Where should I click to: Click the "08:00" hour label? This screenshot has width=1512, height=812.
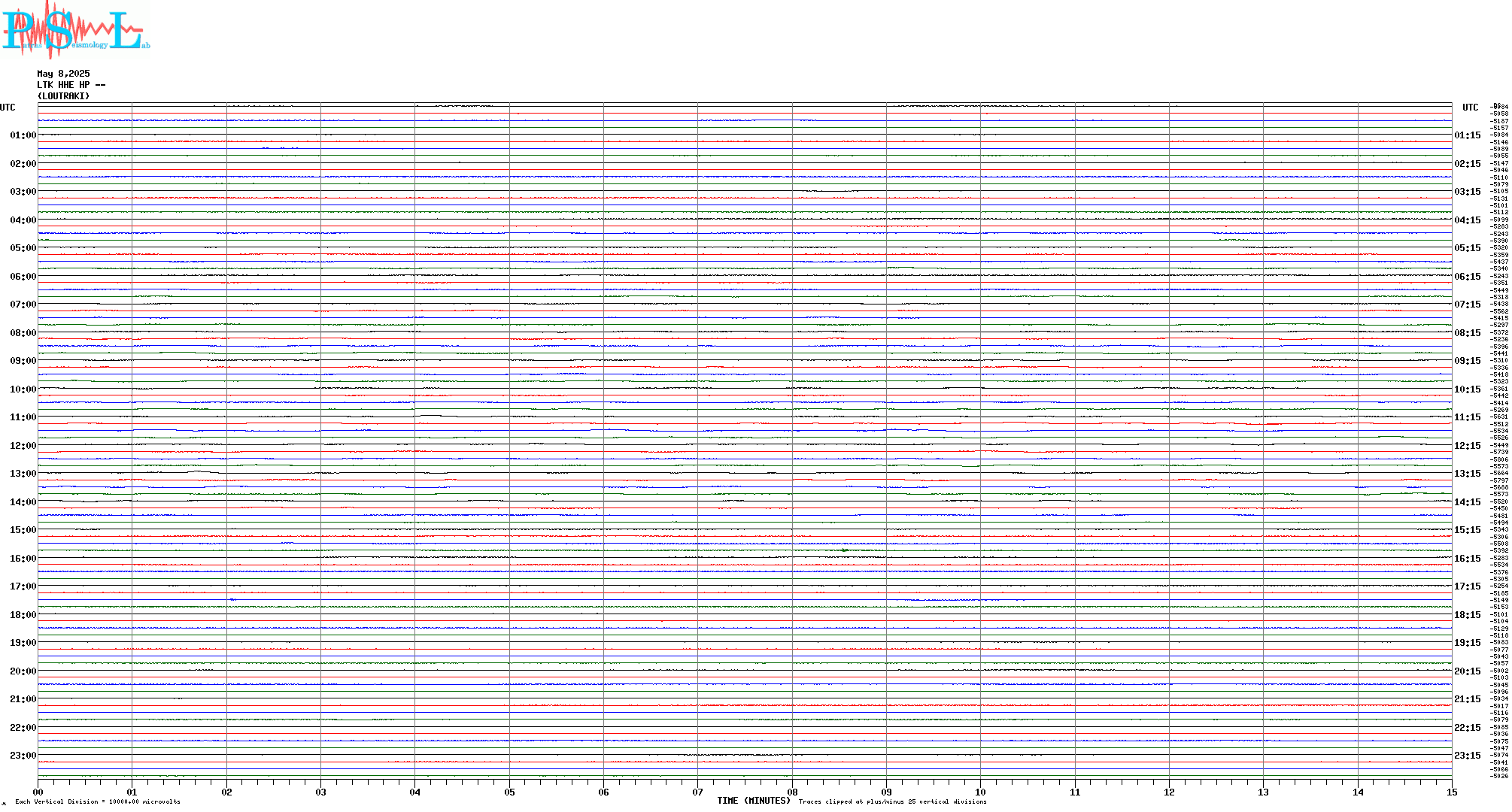tap(23, 333)
